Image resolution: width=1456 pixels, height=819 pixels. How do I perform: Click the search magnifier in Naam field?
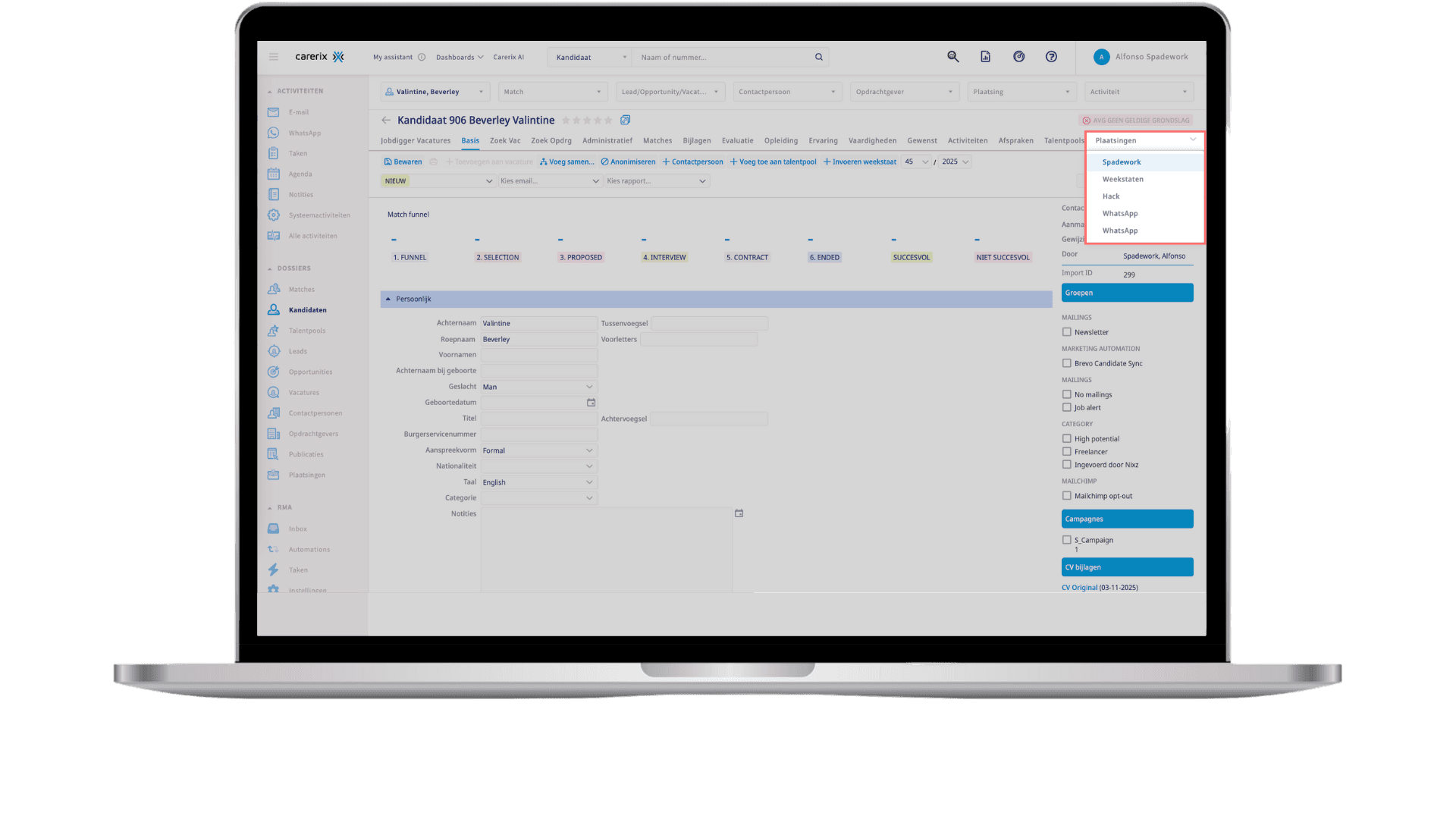819,57
